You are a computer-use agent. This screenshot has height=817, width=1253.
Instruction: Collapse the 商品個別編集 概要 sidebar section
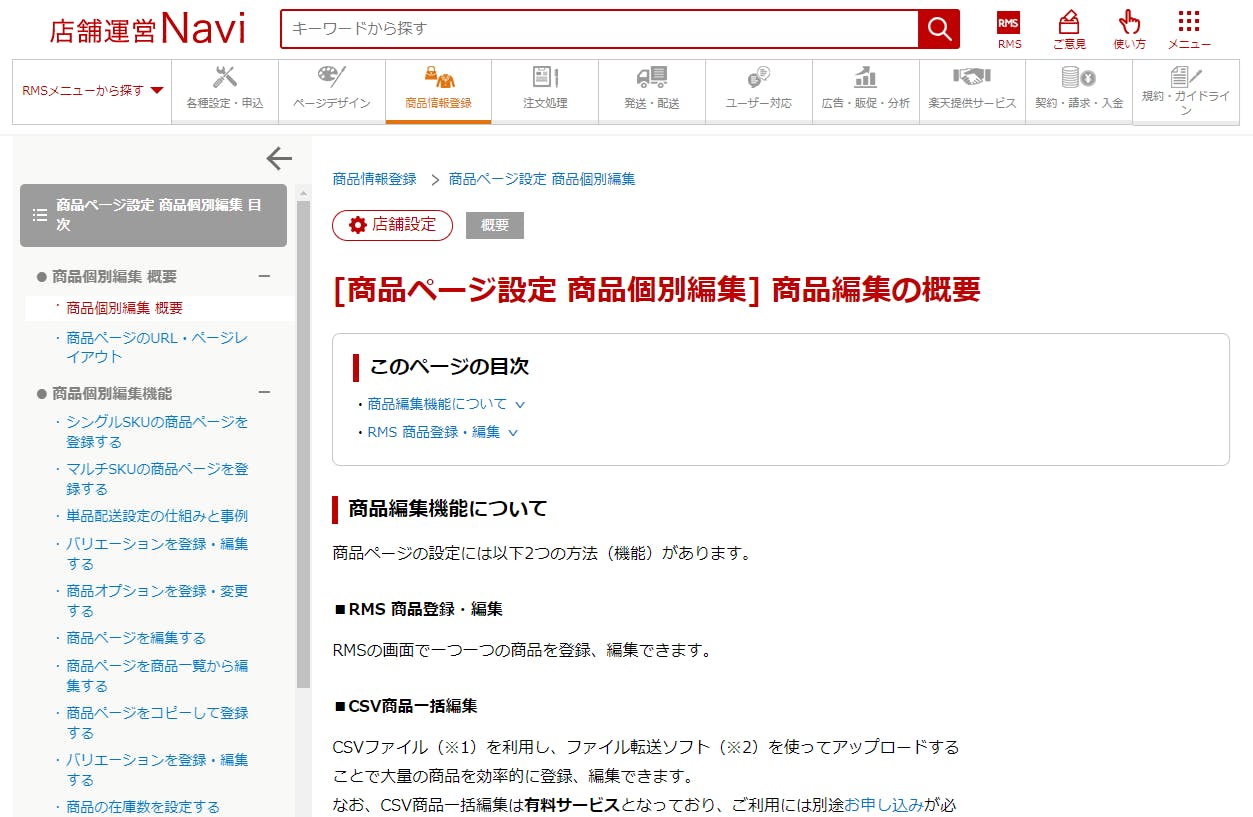point(264,277)
